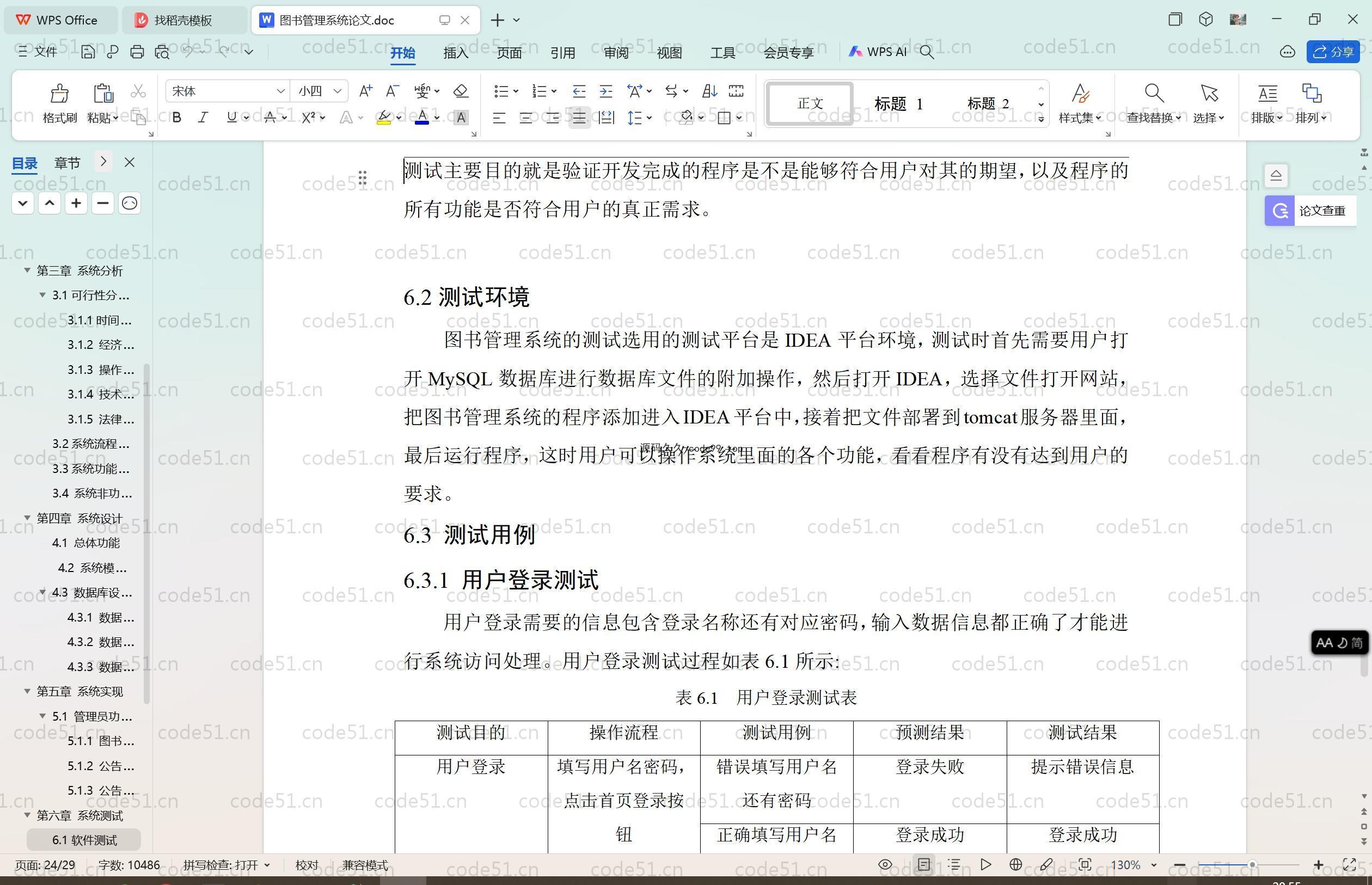Click the Find and Replace magnifier icon

point(1154,93)
